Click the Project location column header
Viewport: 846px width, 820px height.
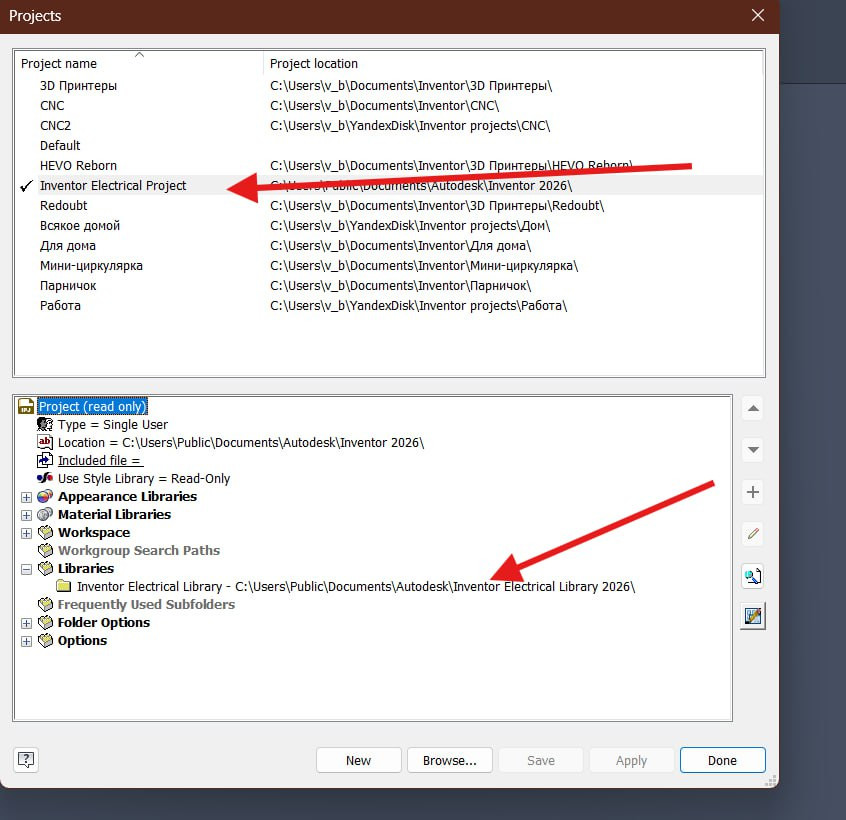point(513,63)
